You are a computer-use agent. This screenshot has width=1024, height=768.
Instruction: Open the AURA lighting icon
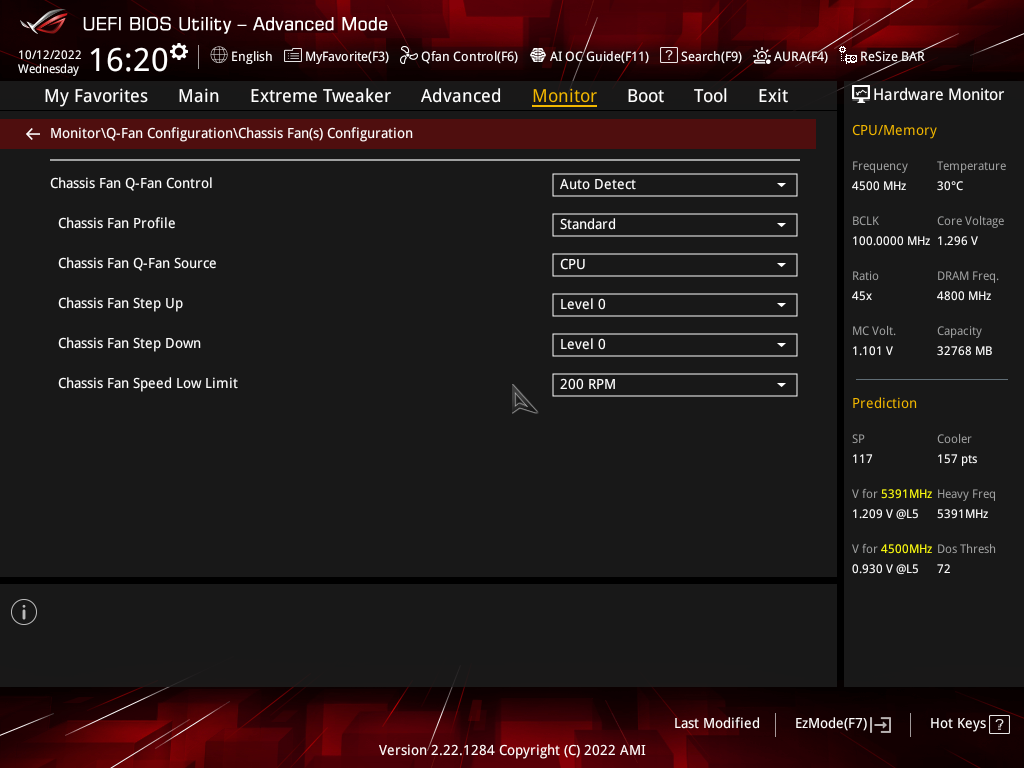pyautogui.click(x=761, y=56)
